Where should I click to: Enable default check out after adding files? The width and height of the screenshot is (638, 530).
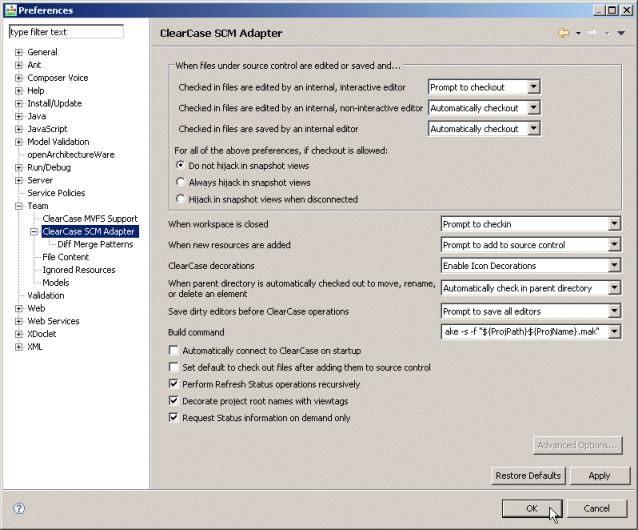pos(174,367)
